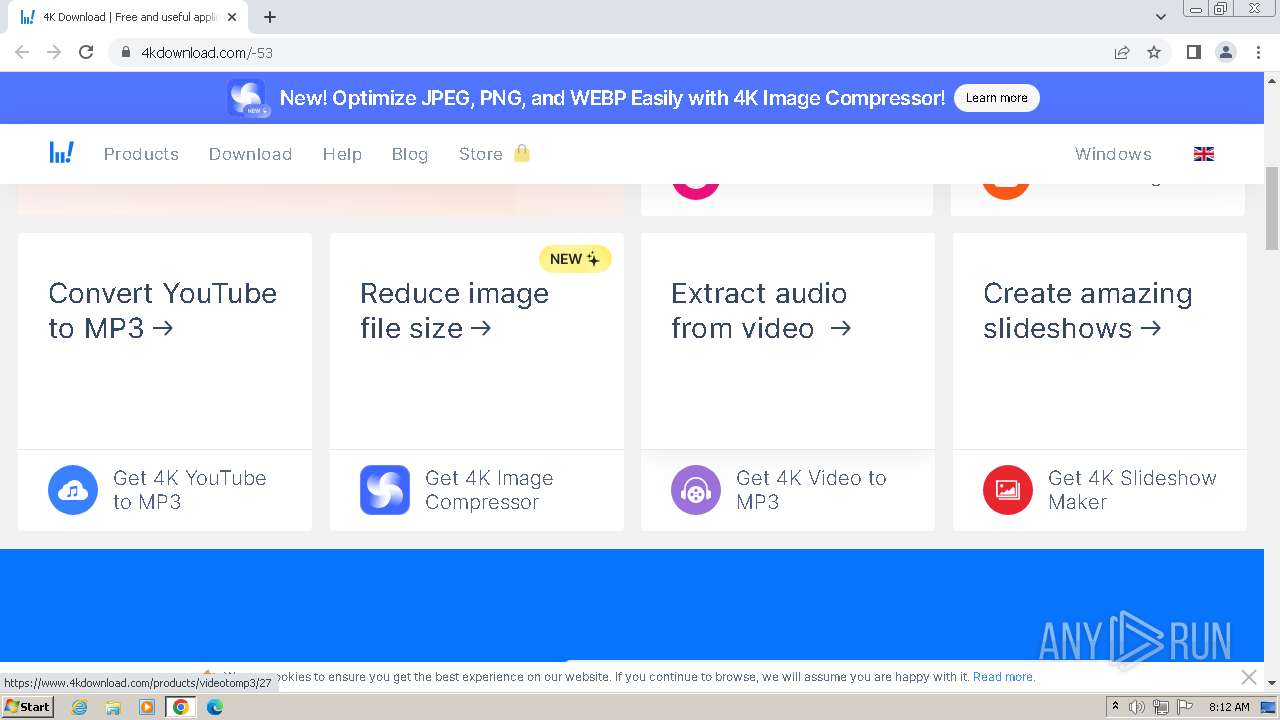The height and width of the screenshot is (720, 1280).
Task: Open the Download menu item
Action: [250, 154]
